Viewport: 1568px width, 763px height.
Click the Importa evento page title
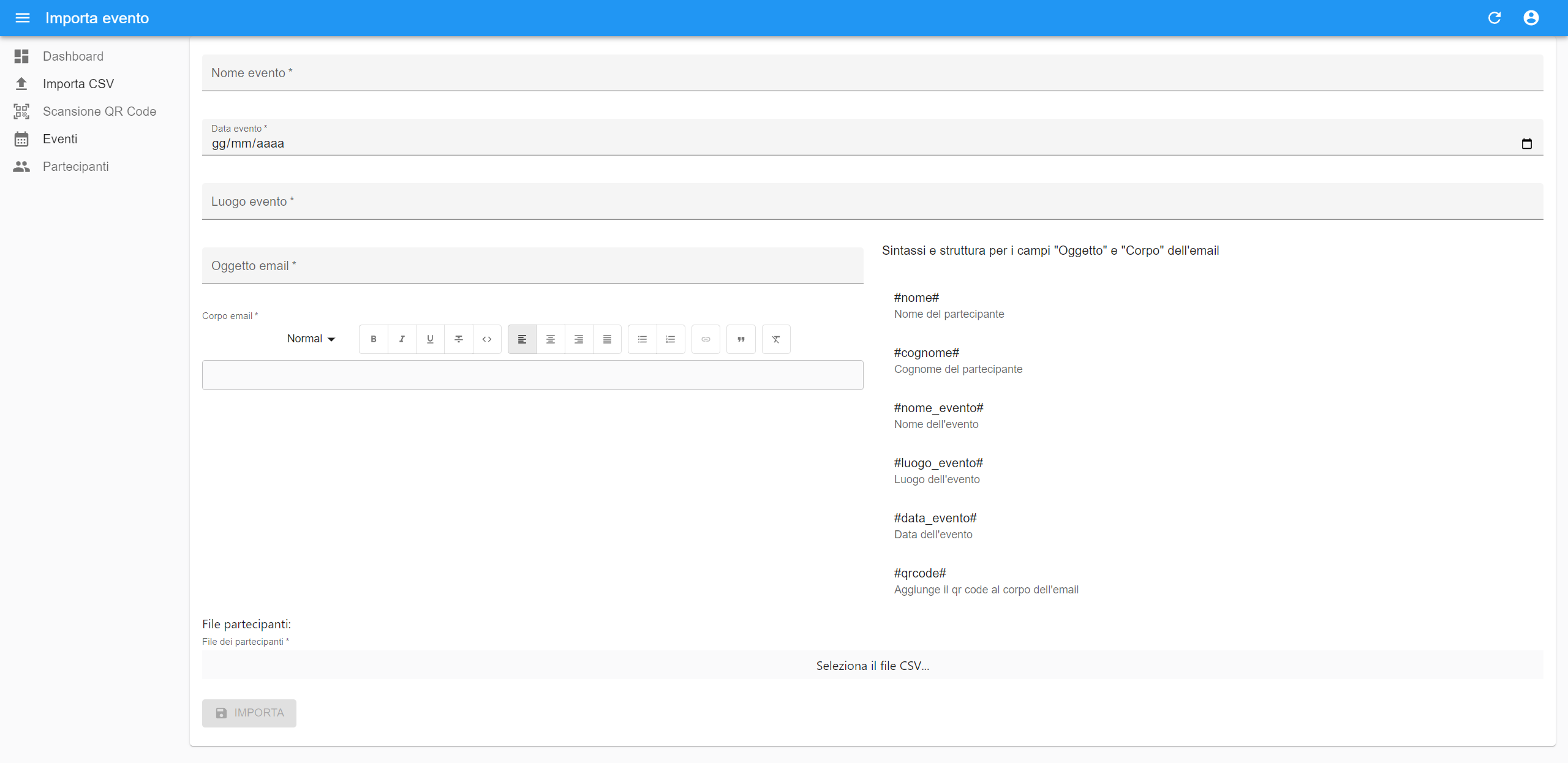point(97,18)
